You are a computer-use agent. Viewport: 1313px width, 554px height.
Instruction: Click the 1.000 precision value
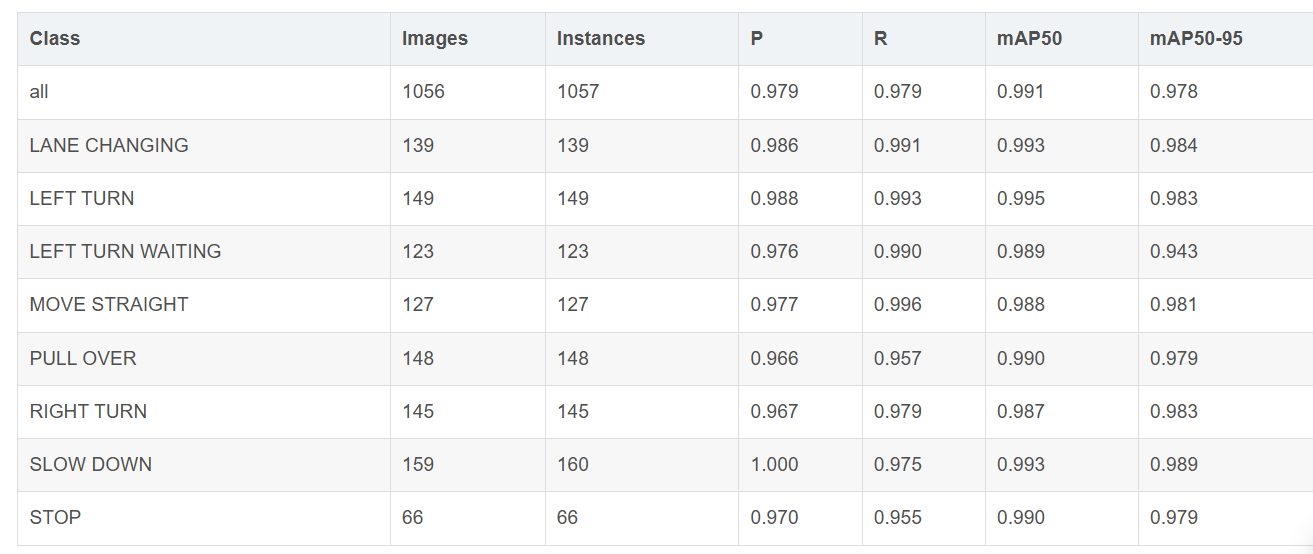774,464
